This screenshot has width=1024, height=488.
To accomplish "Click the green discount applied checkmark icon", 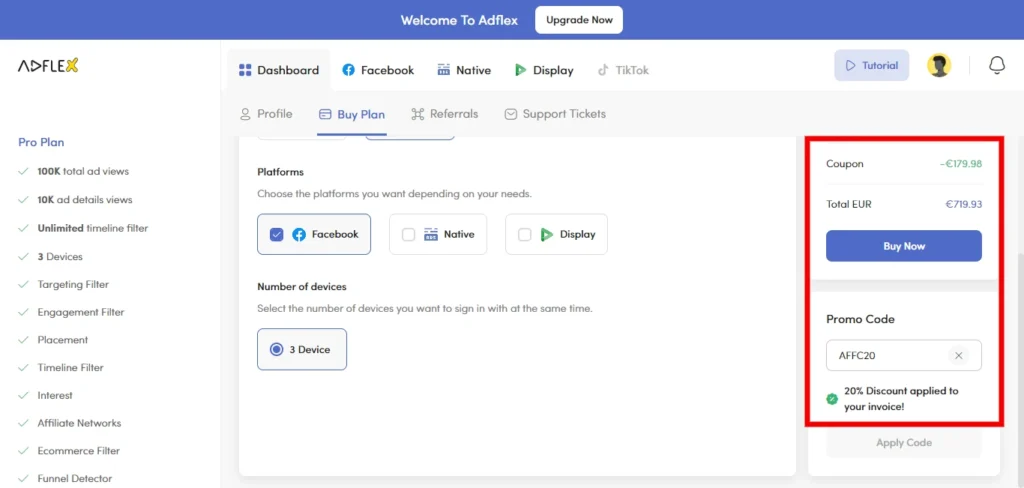I will click(832, 399).
